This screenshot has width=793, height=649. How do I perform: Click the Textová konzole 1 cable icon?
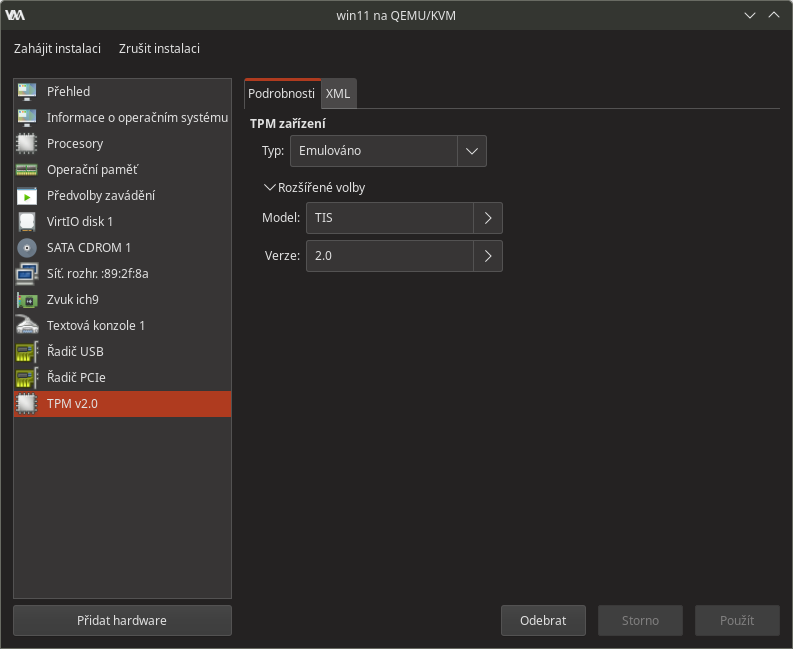27,325
